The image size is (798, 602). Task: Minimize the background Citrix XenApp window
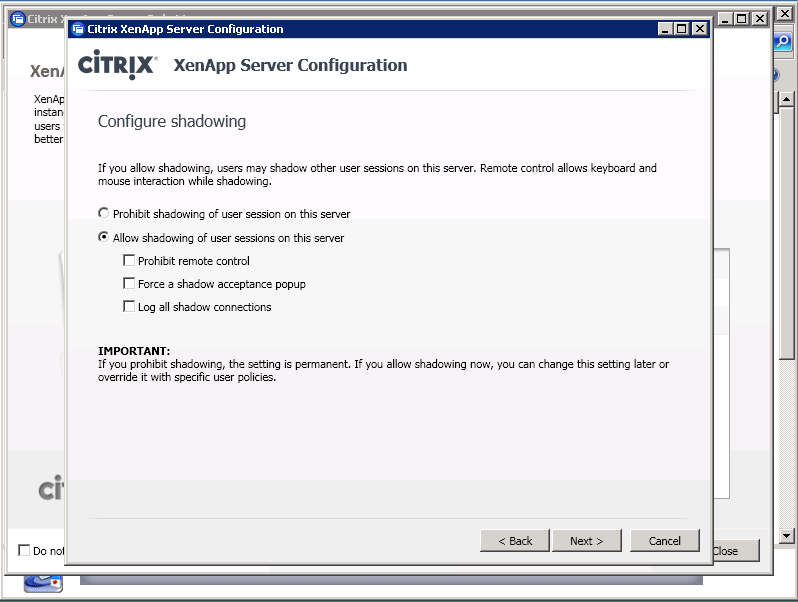point(725,19)
